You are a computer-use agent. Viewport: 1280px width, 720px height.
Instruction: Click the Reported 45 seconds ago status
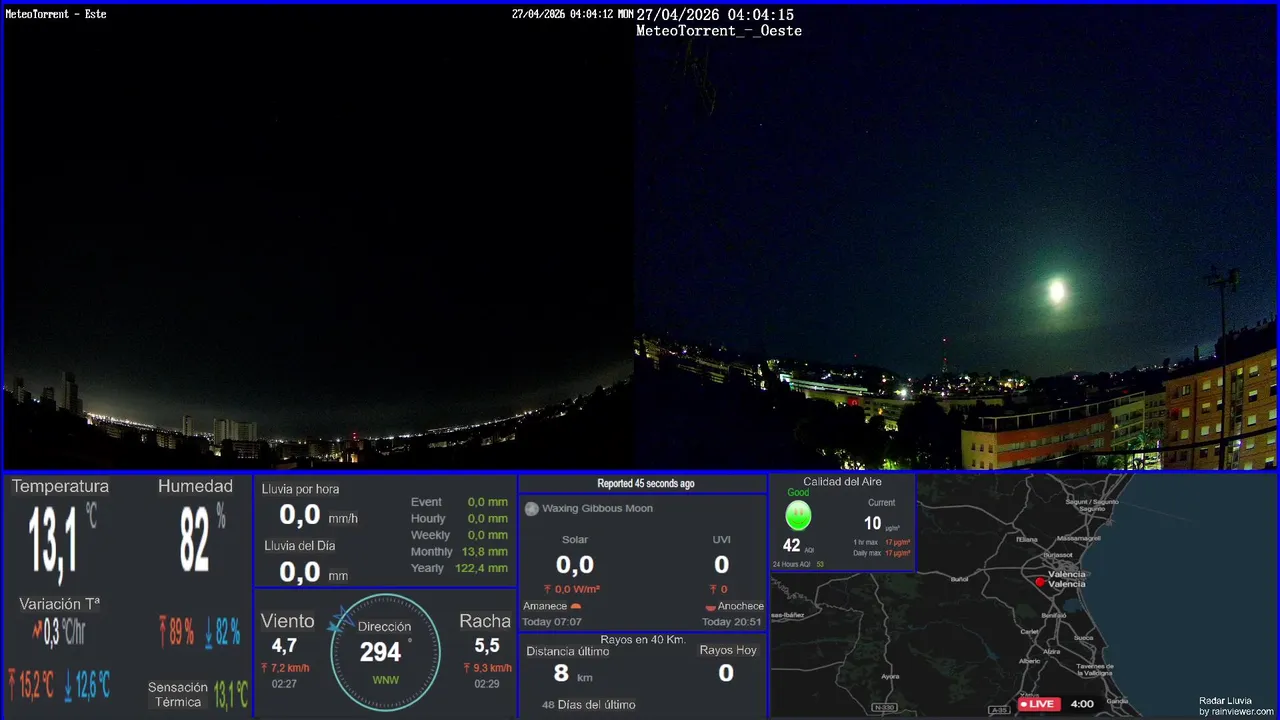click(x=646, y=484)
